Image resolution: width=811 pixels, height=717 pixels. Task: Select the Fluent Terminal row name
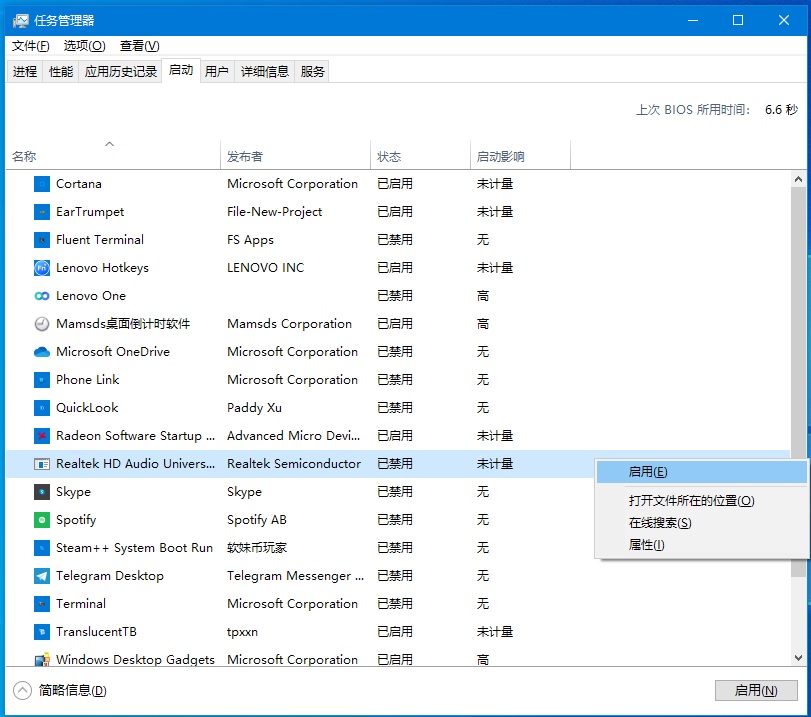coord(100,240)
